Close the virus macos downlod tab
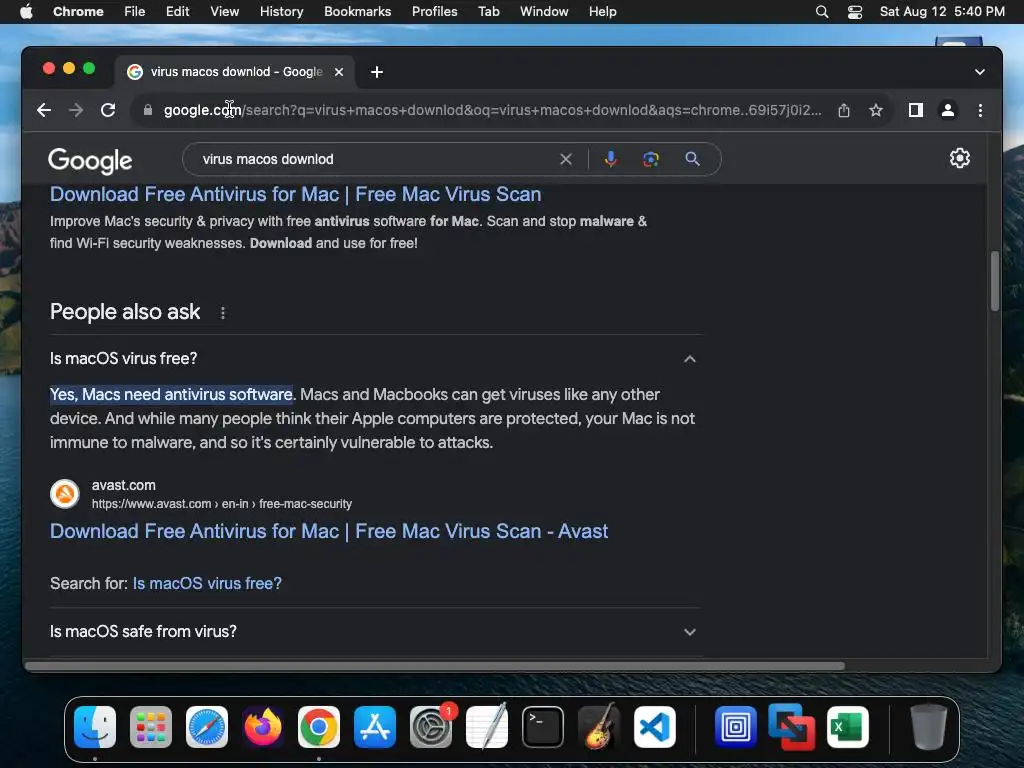1024x768 pixels. (339, 72)
